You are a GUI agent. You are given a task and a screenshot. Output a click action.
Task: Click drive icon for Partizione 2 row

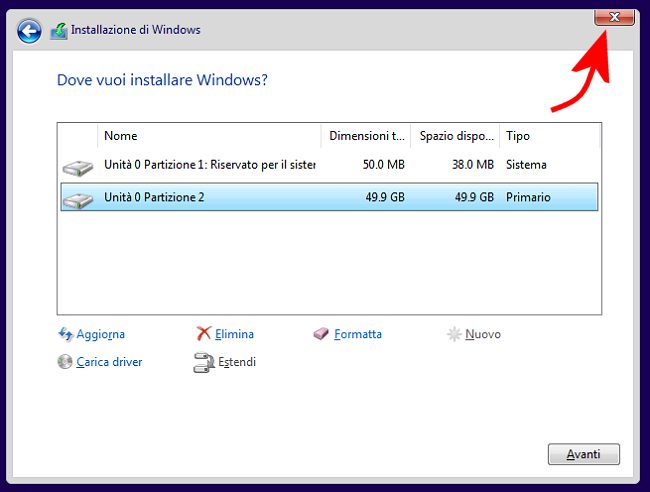[x=78, y=201]
